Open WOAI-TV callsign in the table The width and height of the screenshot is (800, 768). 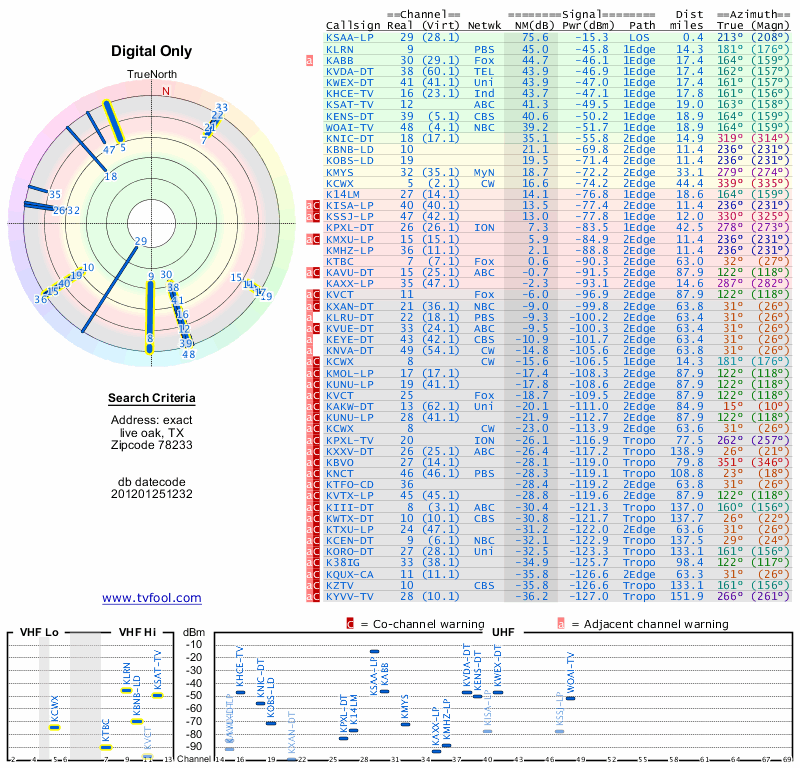coord(349,128)
